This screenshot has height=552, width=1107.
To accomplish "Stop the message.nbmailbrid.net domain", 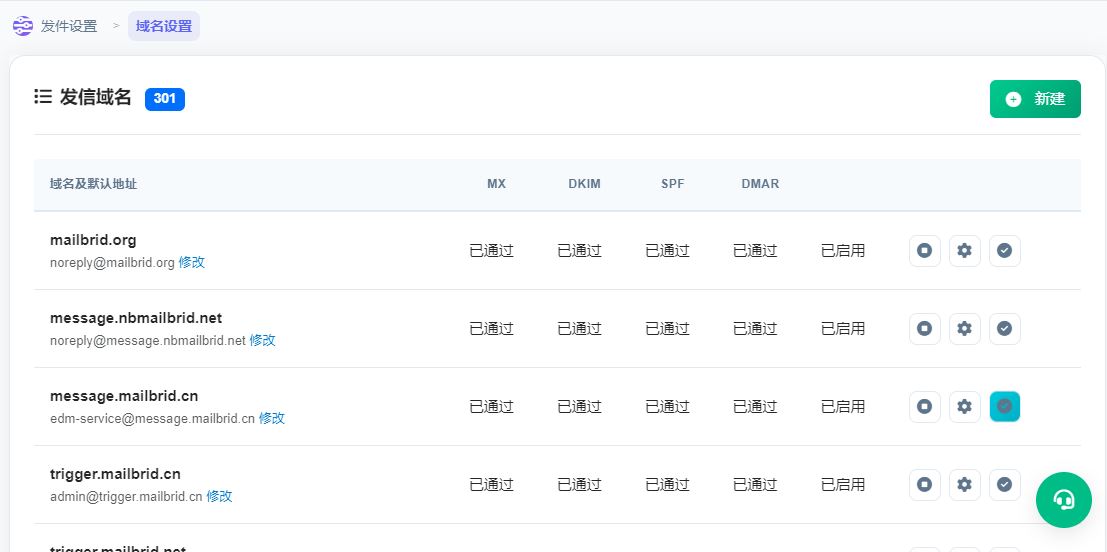I will [x=925, y=329].
